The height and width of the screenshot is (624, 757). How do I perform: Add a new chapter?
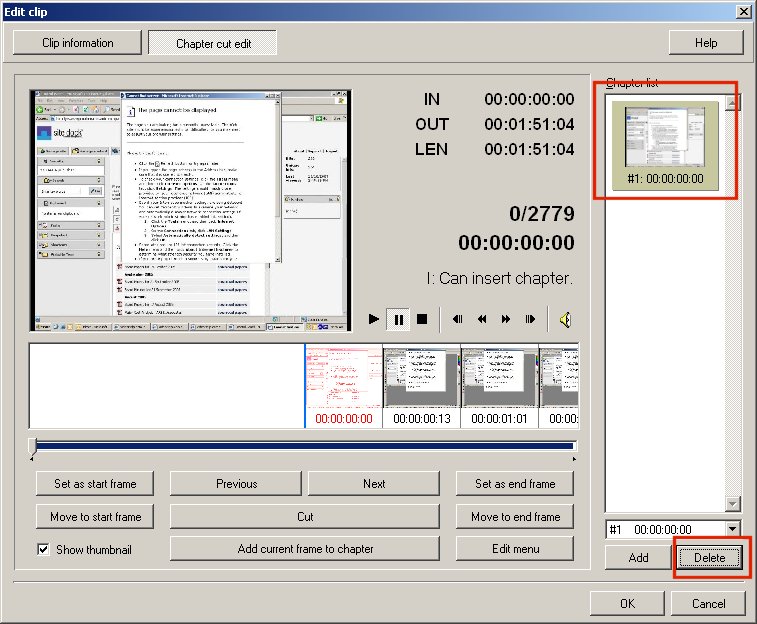[638, 557]
